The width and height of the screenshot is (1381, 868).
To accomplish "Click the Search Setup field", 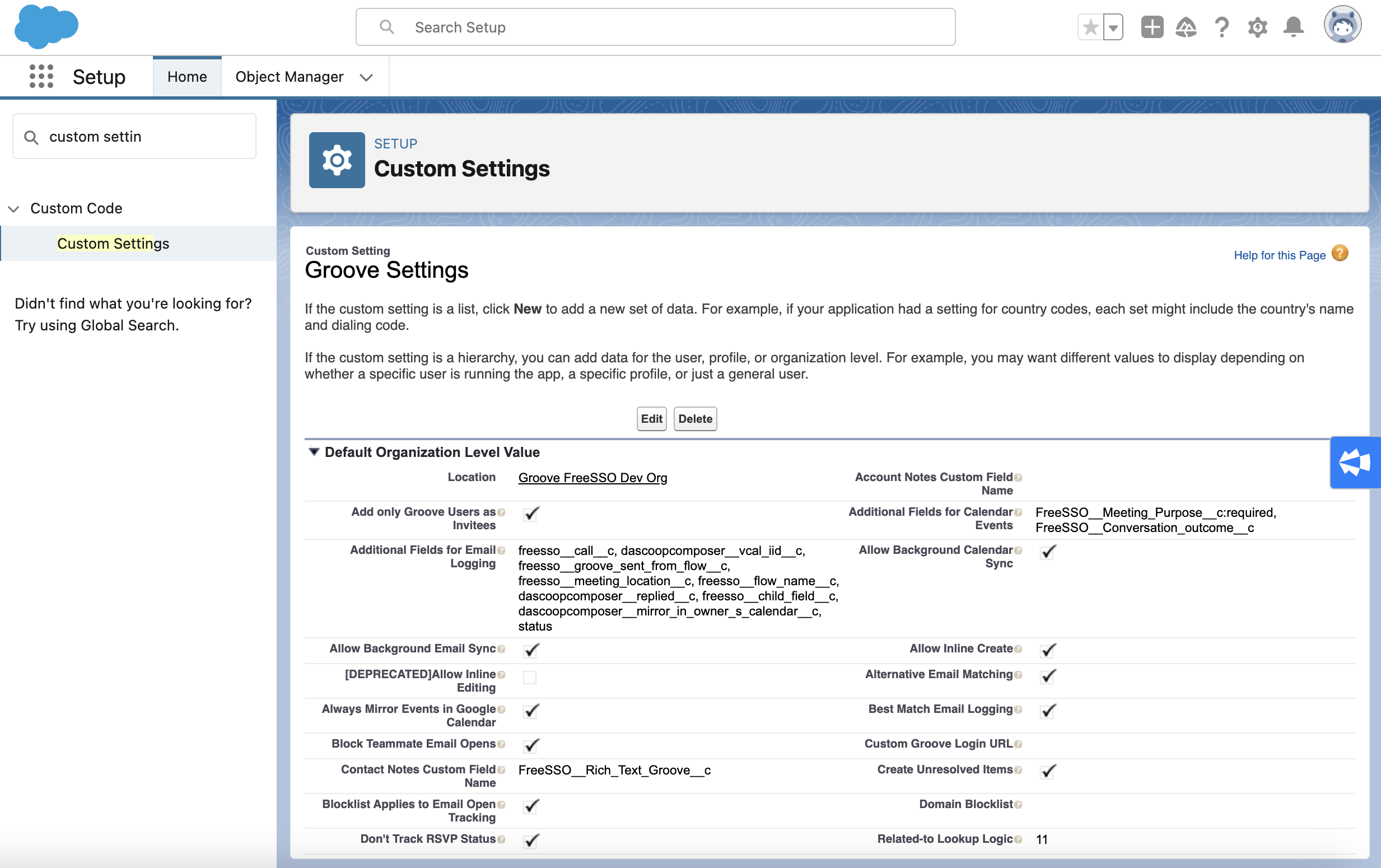I will point(656,27).
